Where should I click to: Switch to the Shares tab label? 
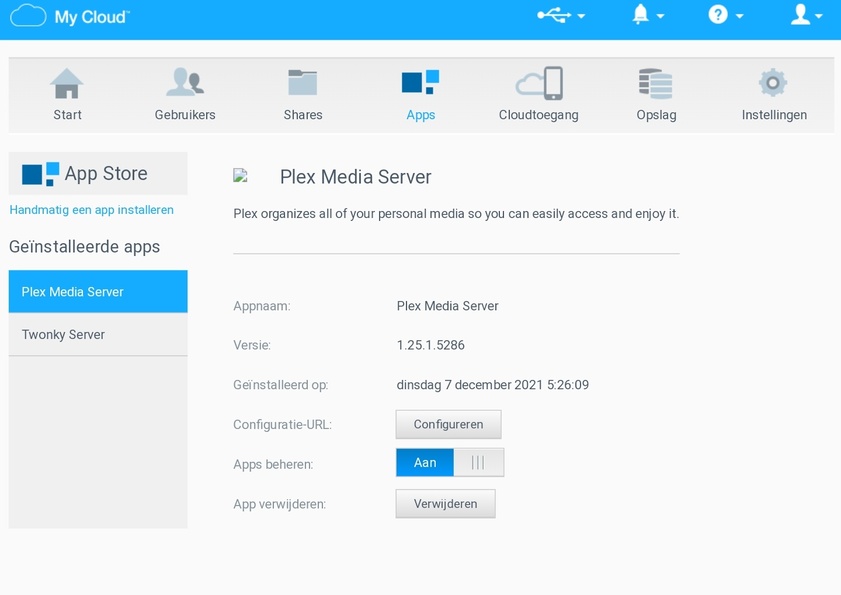(x=303, y=115)
